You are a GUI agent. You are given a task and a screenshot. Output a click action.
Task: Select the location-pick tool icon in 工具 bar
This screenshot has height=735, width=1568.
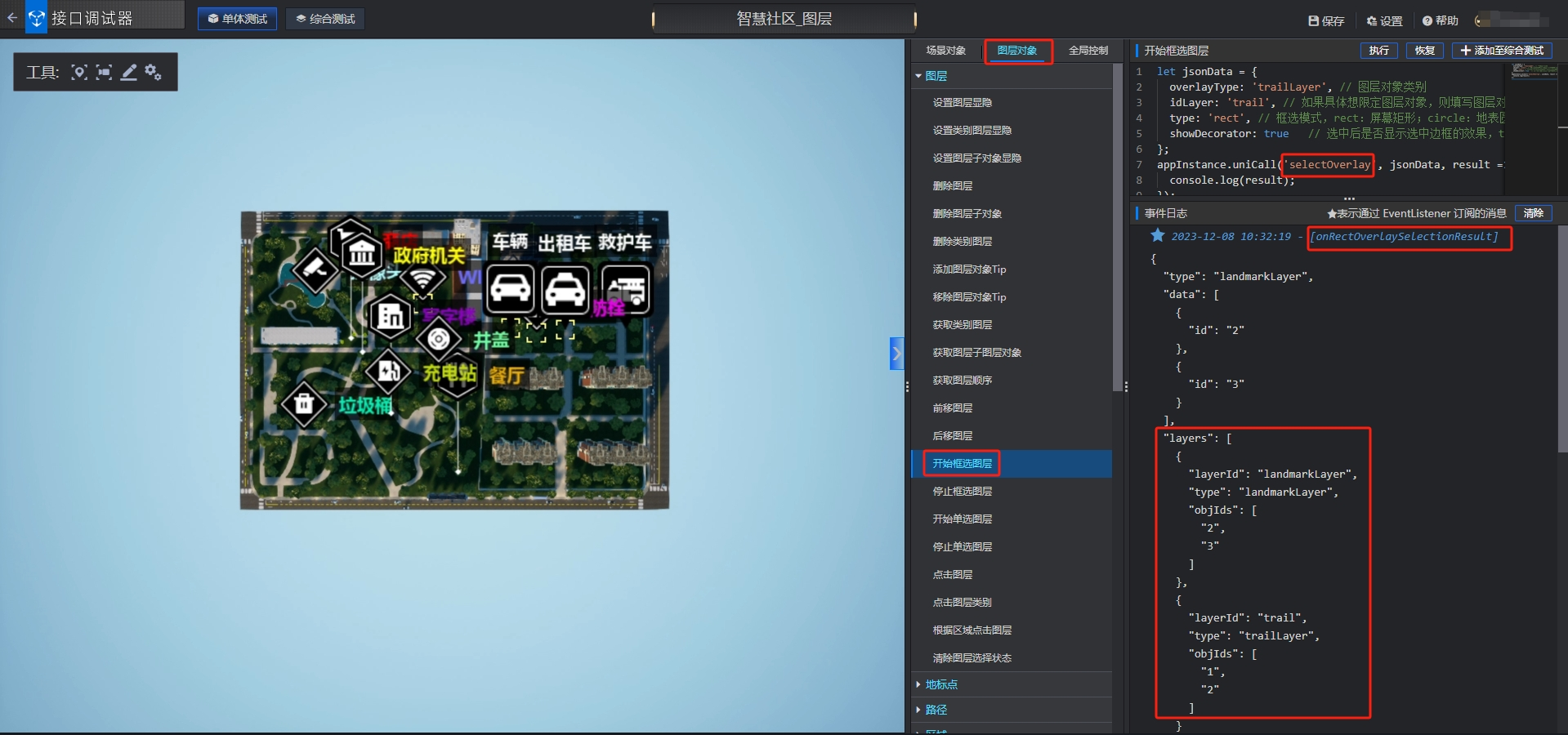[79, 73]
